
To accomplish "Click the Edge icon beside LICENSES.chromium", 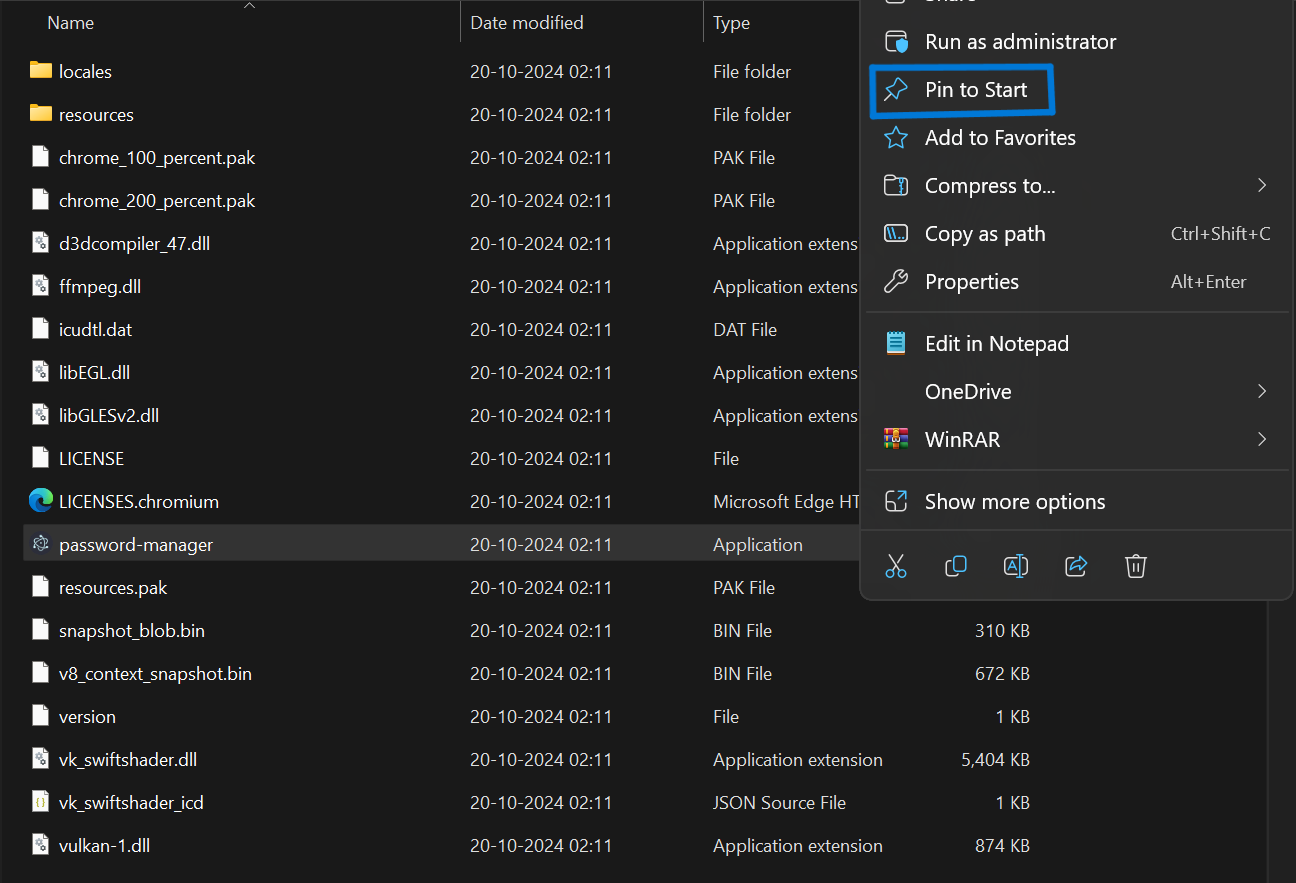I will coord(41,501).
